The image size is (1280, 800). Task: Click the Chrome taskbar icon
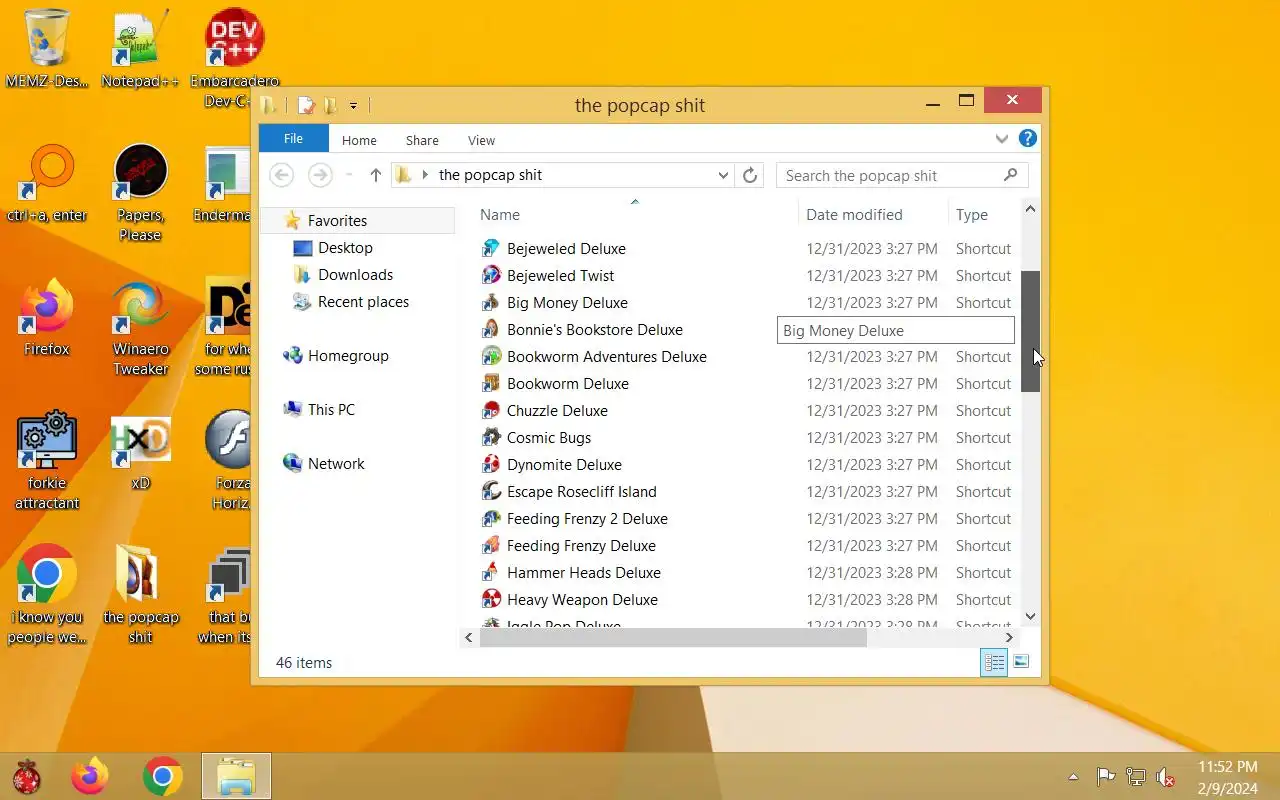(x=162, y=776)
